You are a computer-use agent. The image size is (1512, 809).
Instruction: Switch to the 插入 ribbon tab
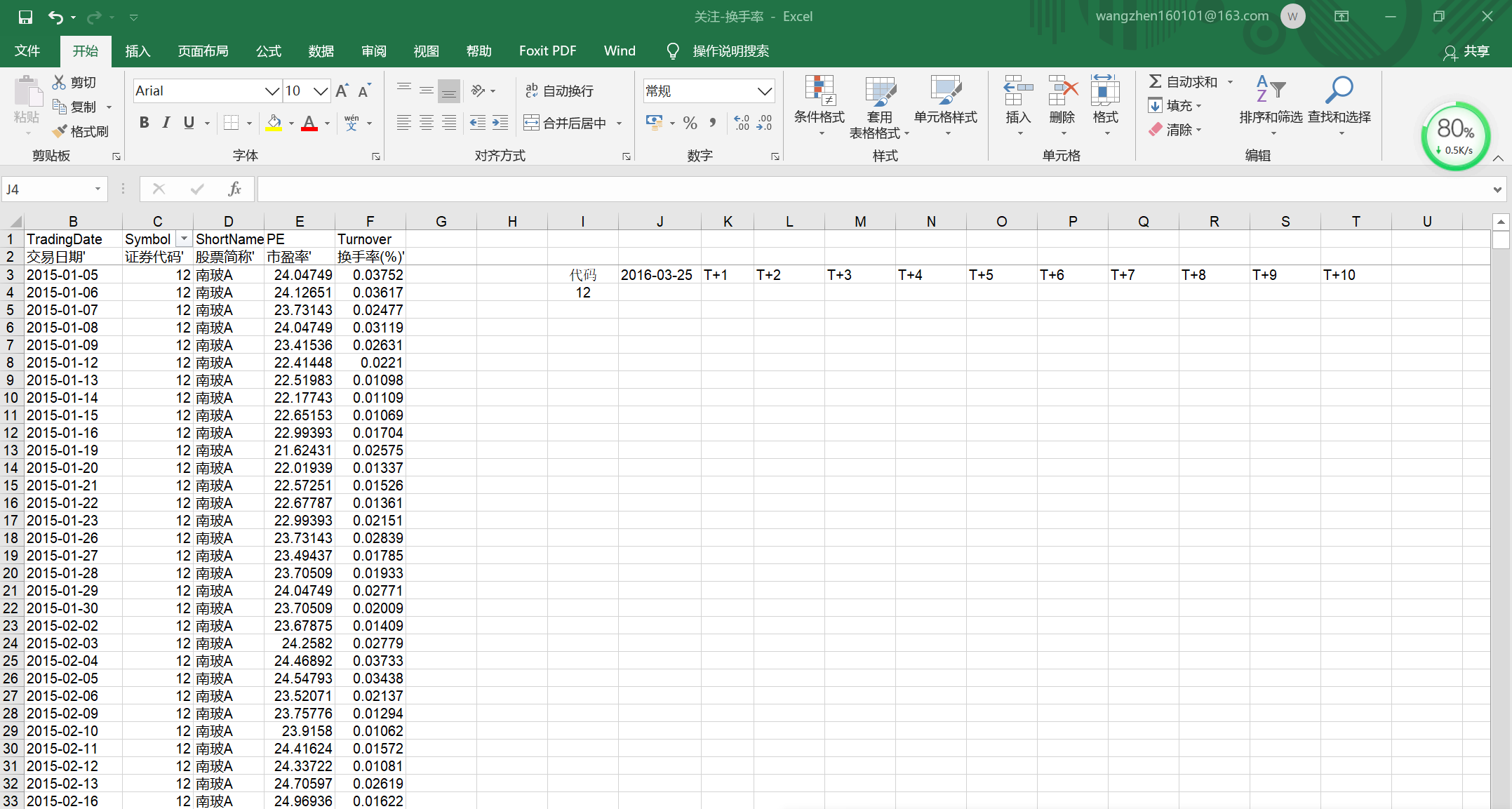(x=138, y=51)
